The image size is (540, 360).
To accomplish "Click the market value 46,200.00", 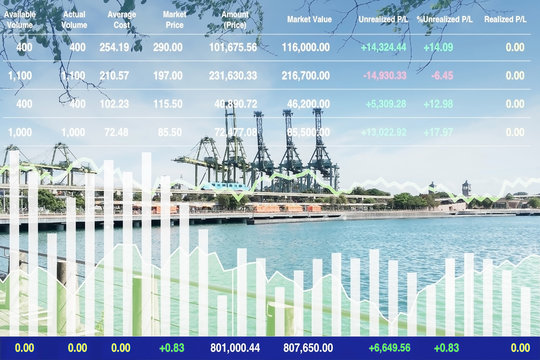I will click(x=308, y=104).
